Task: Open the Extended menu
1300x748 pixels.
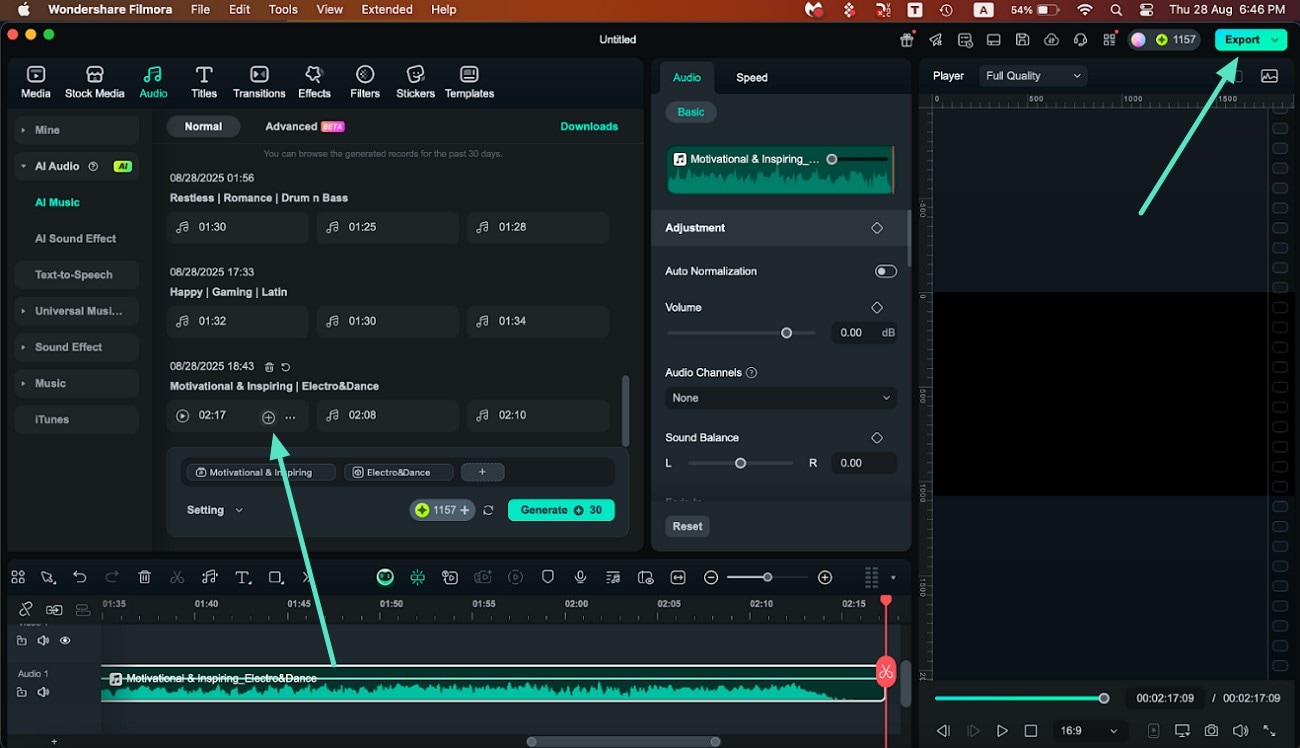Action: click(387, 10)
